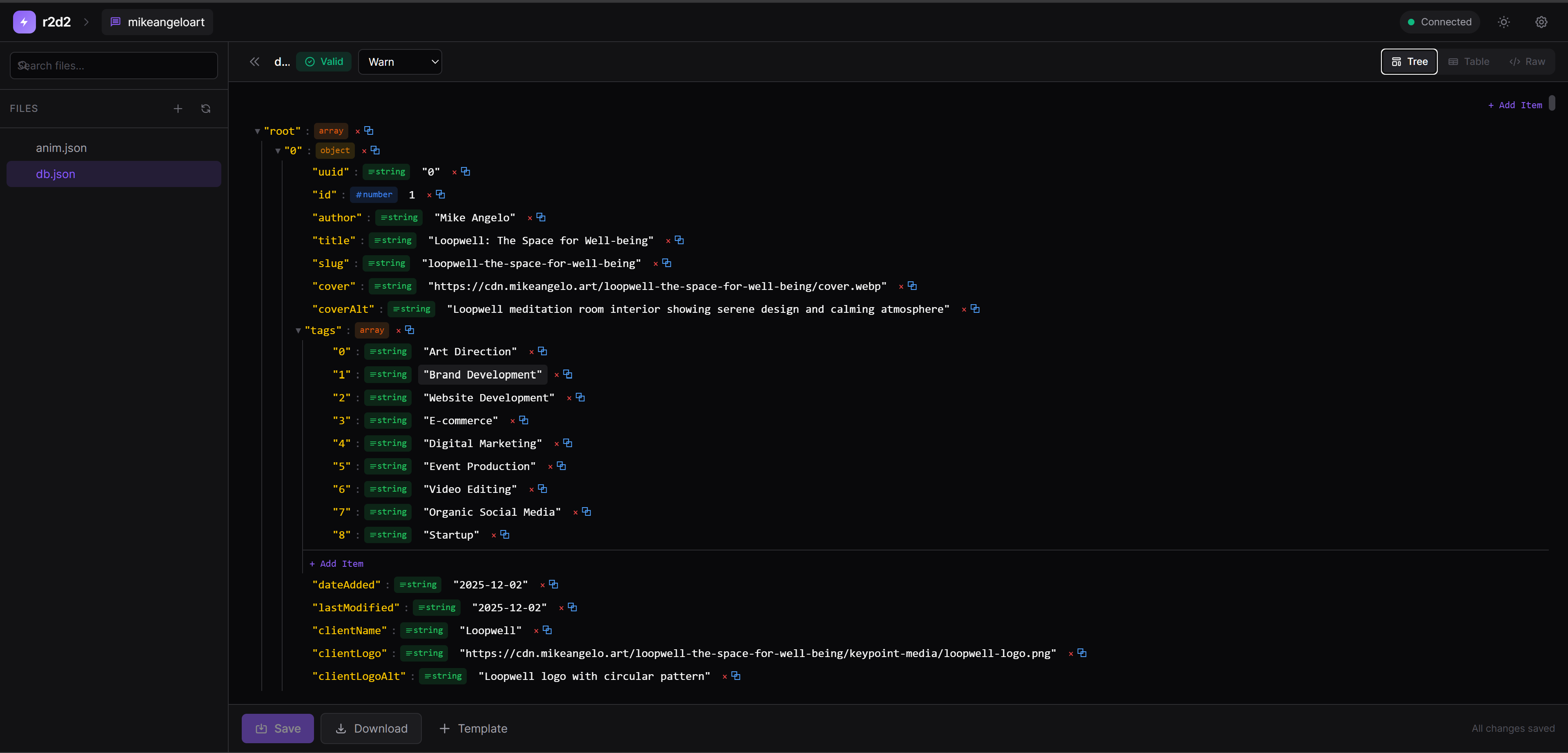
Task: Delete the "Website Development" tag
Action: pos(569,399)
